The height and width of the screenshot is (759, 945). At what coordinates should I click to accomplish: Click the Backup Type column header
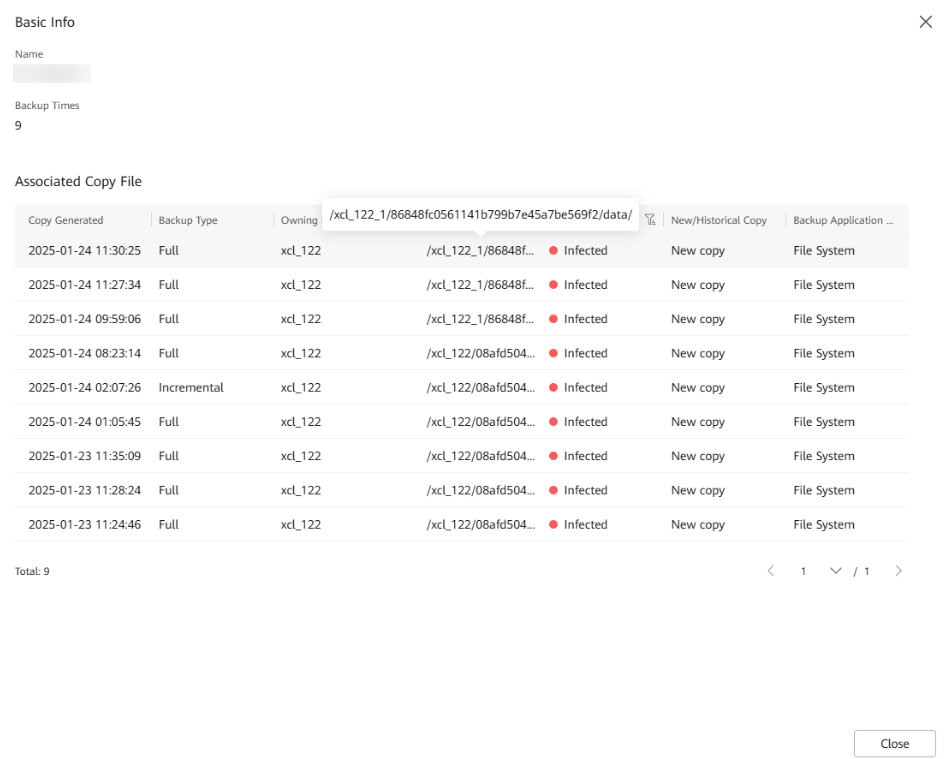(x=188, y=220)
